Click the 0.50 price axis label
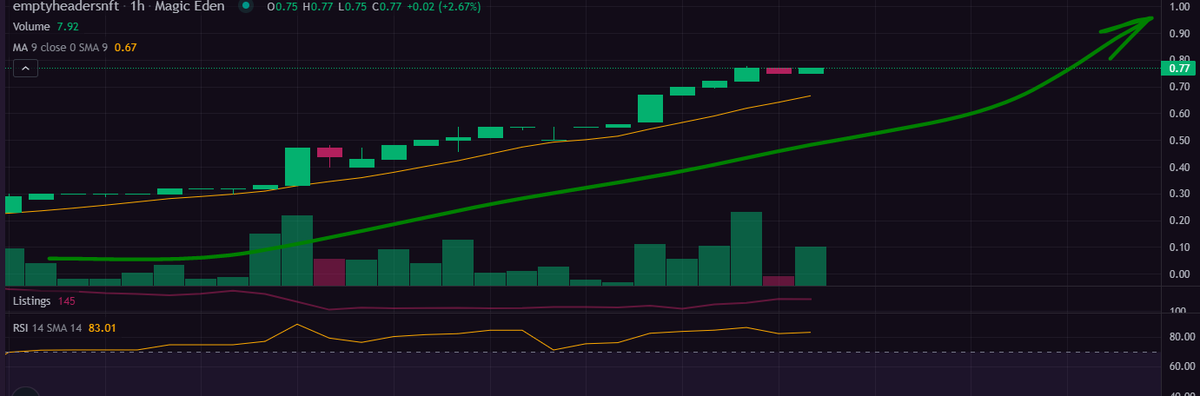Viewport: 1200px width, 396px height. (1179, 140)
